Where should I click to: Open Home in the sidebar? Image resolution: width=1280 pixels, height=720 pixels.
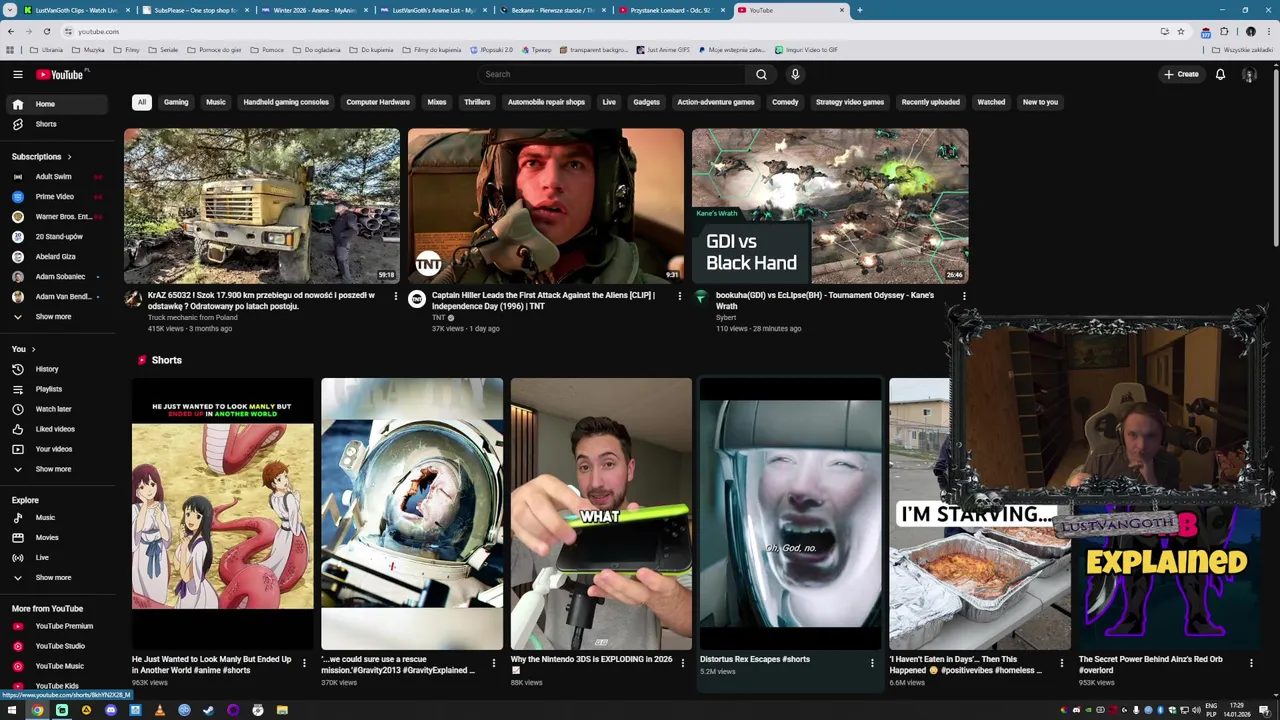(58, 104)
